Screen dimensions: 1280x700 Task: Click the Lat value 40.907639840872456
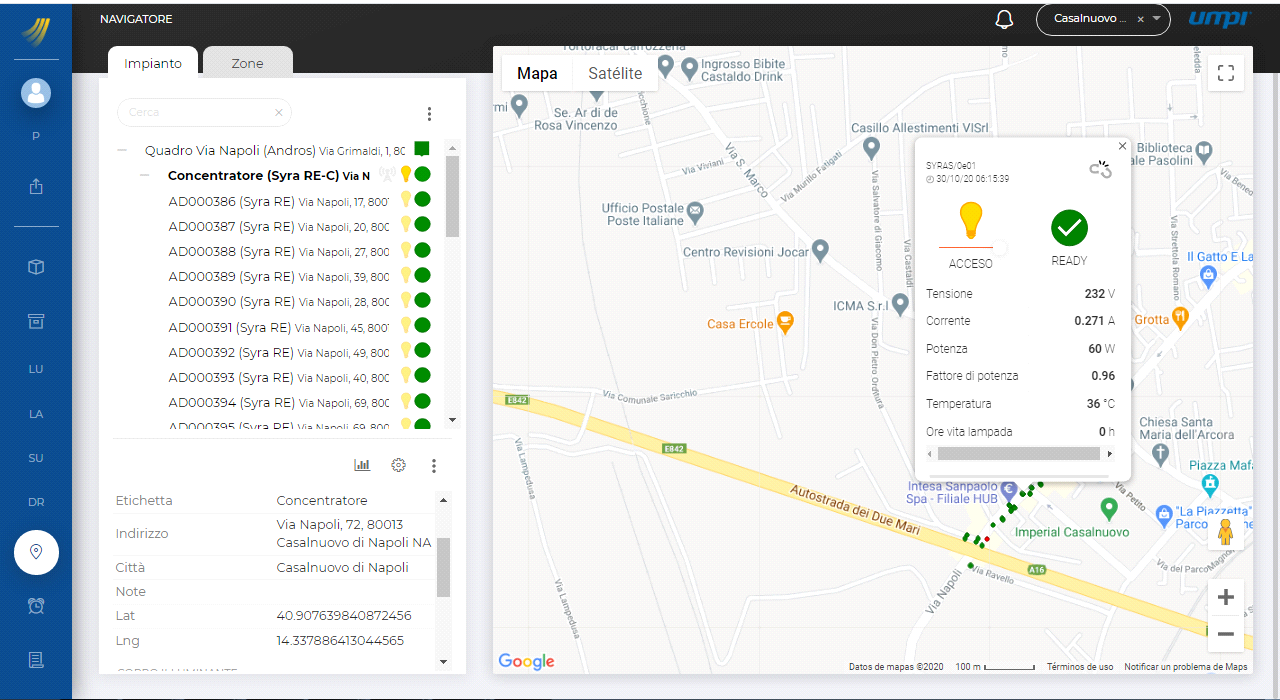pos(344,616)
